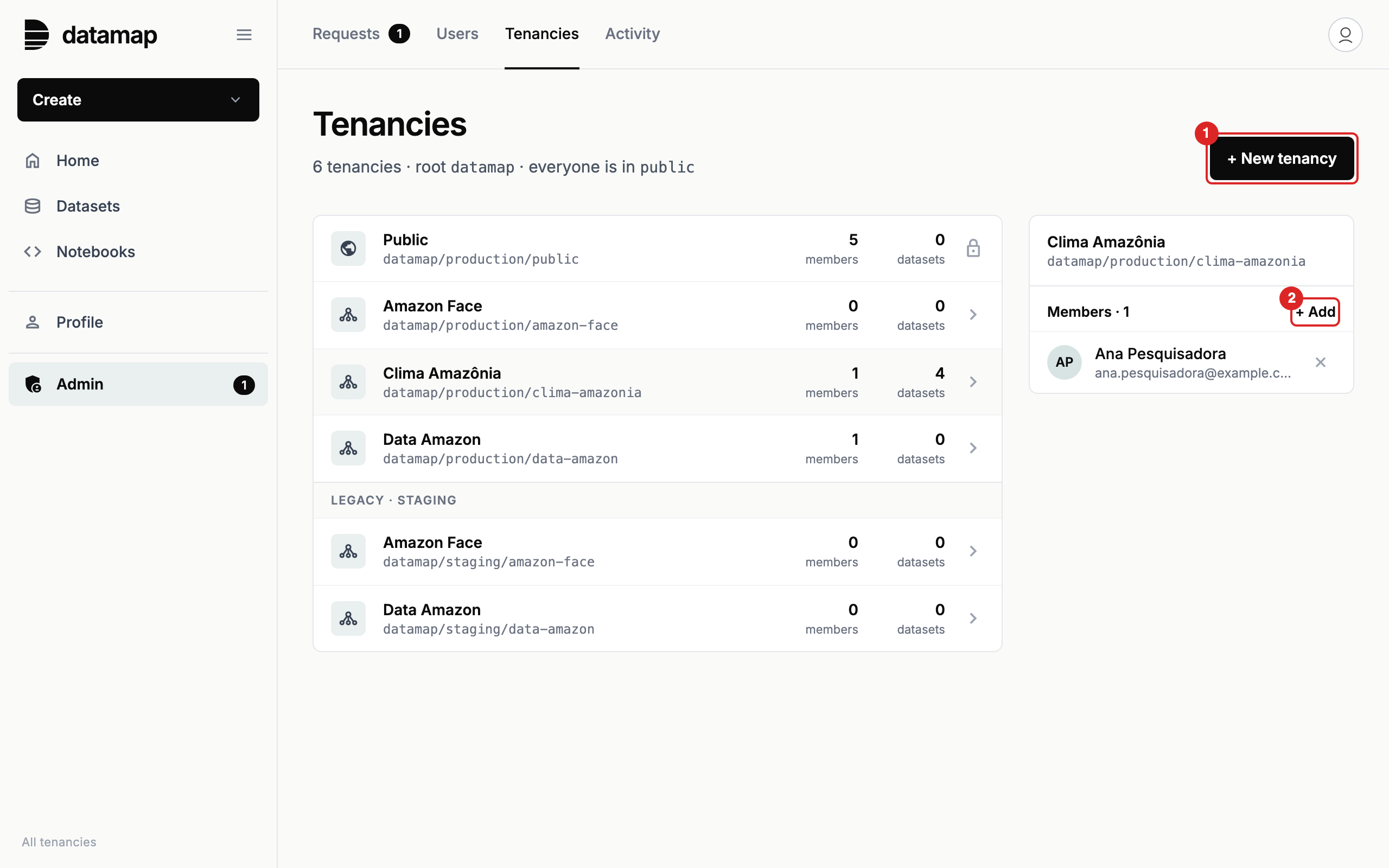Viewport: 1389px width, 868px height.
Task: Click the Admin shield icon
Action: (33, 384)
